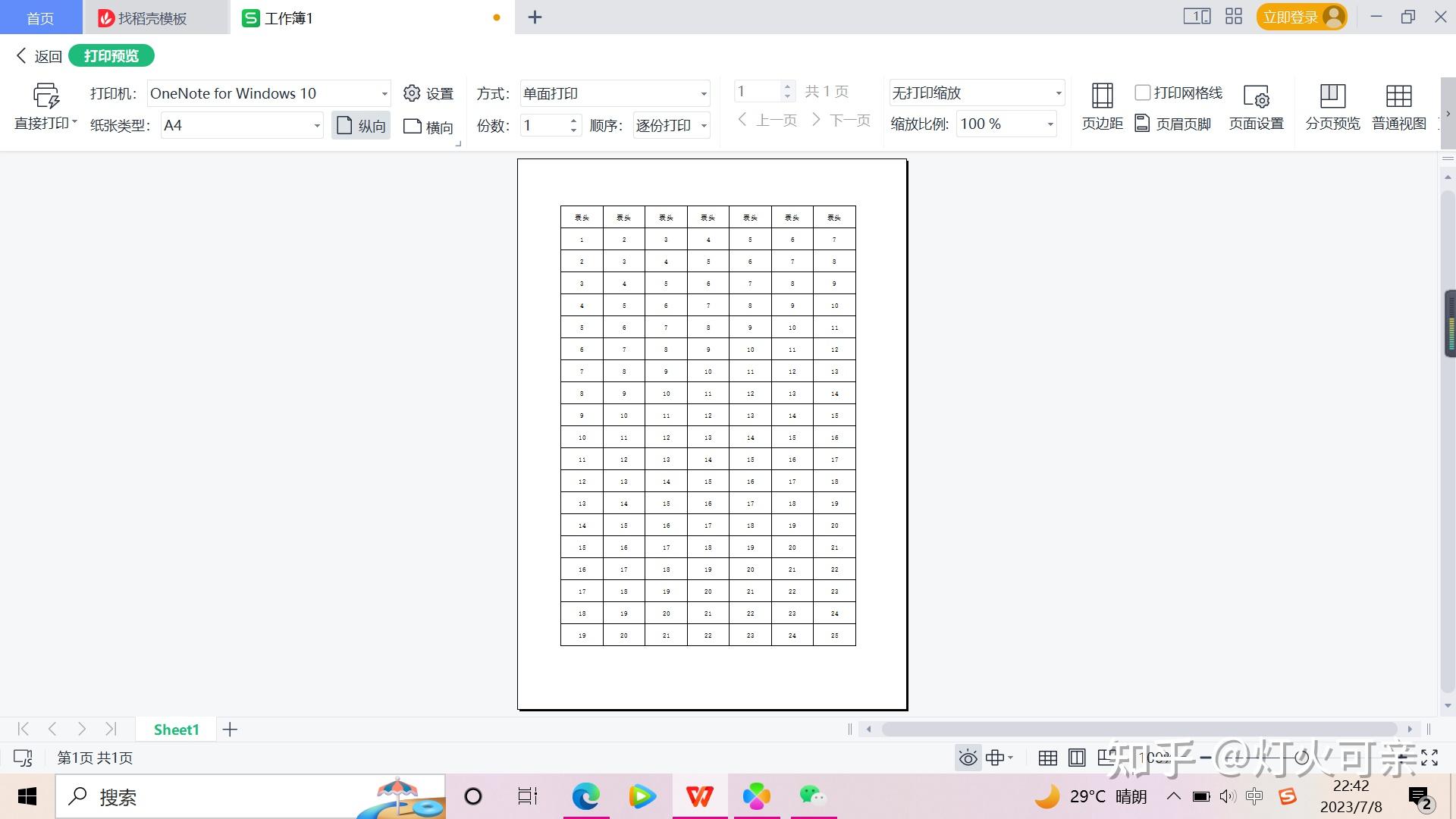This screenshot has width=1456, height=819.
Task: Switch to page break preview
Action: click(x=1332, y=96)
